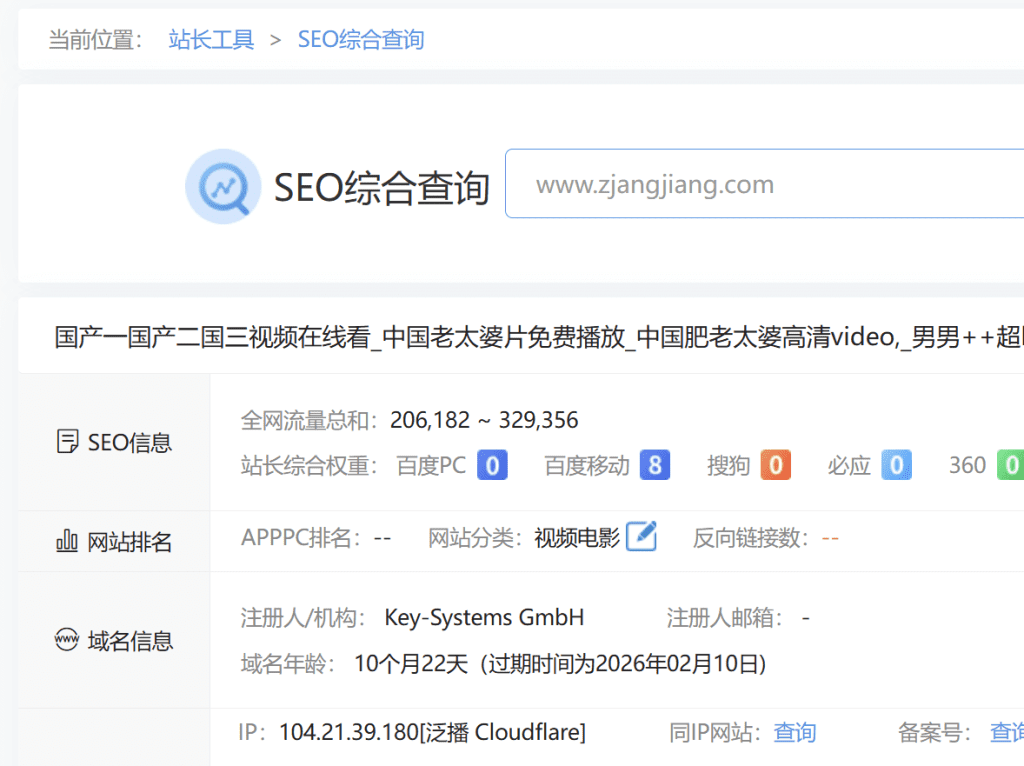Open the SEO综合查询 breadcrumb link
This screenshot has height=766, width=1024.
tap(361, 40)
